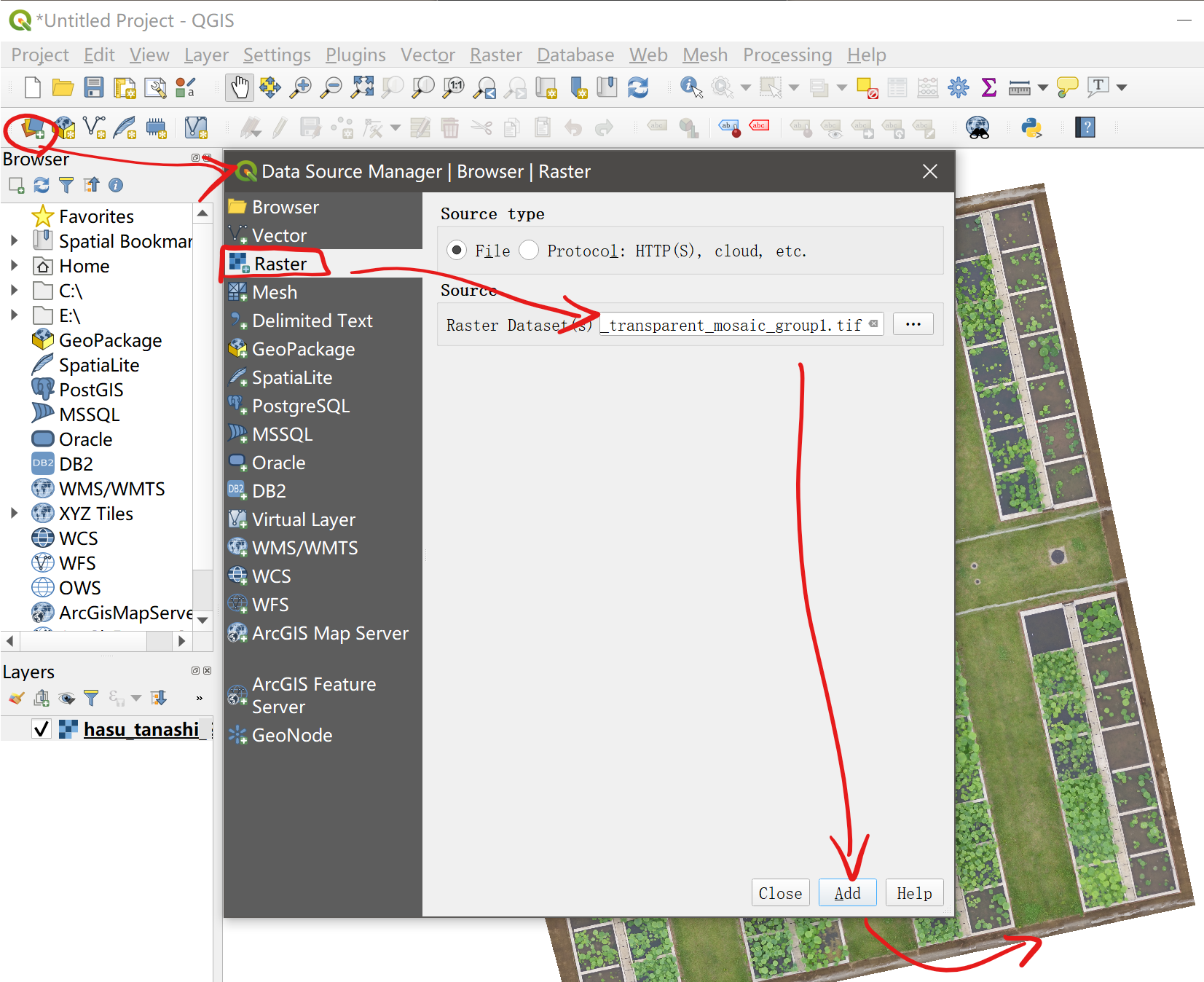
Task: Select Favorites in Browser tree
Action: [x=96, y=216]
